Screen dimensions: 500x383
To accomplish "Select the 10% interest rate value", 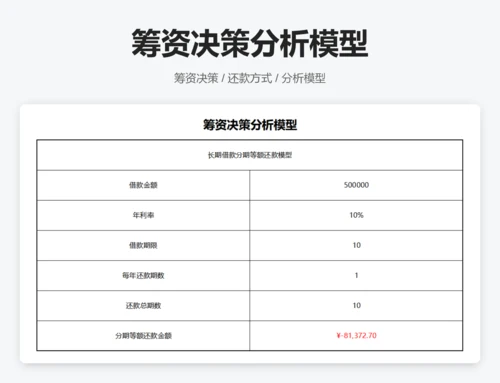I will tap(356, 215).
